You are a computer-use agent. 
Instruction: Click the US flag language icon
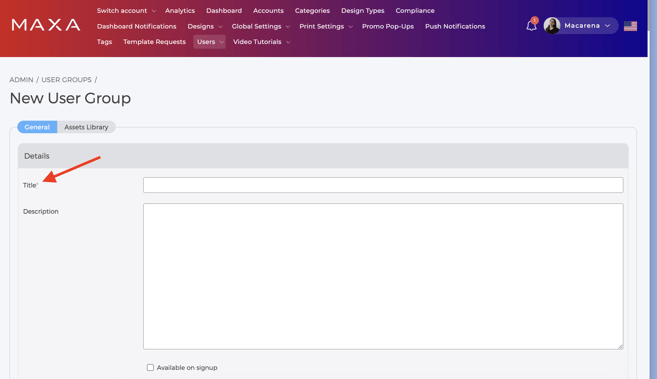coord(630,26)
